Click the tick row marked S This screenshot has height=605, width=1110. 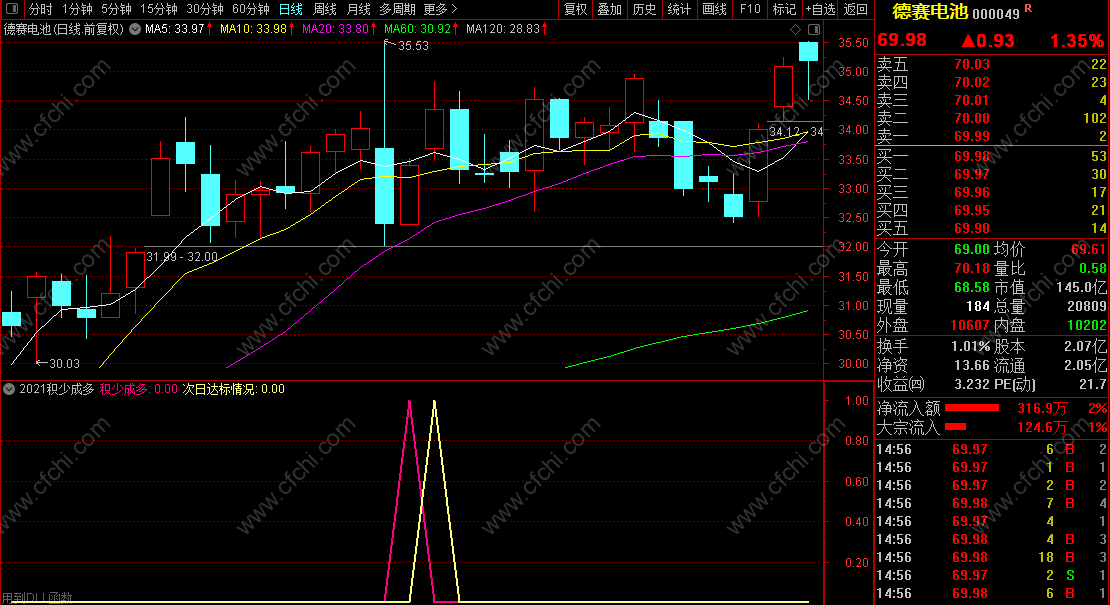click(991, 575)
